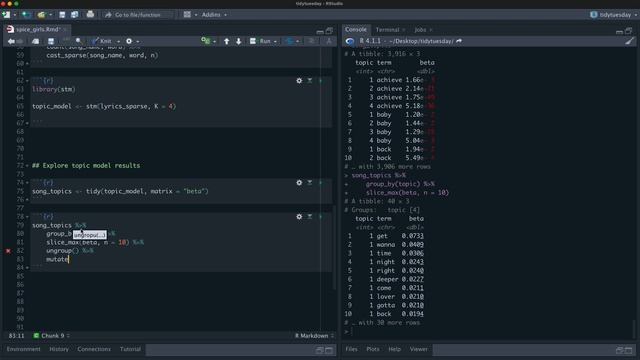Open Knit options dropdown arrow
Image resolution: width=640 pixels, height=360 pixels.
[x=118, y=41]
